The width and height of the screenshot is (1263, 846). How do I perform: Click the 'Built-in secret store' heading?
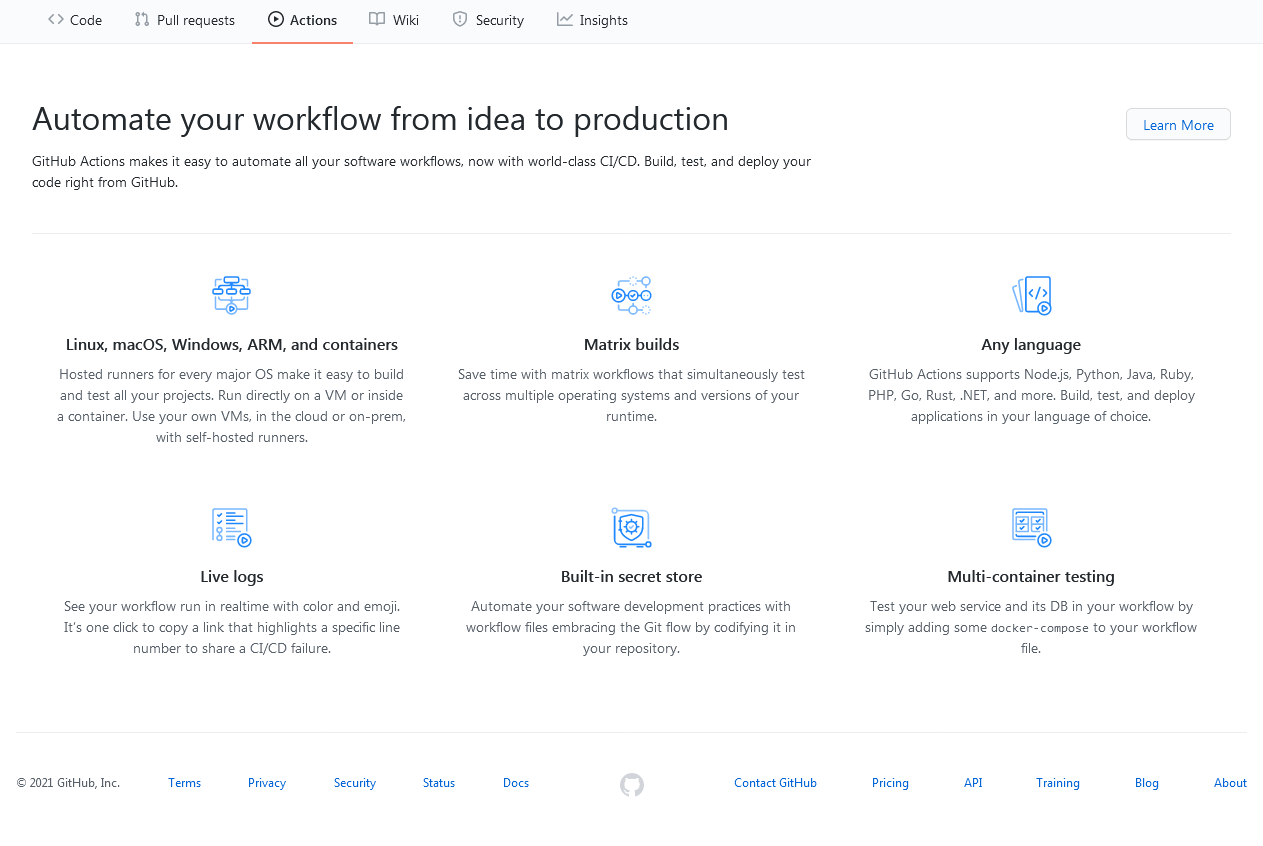[x=631, y=577]
